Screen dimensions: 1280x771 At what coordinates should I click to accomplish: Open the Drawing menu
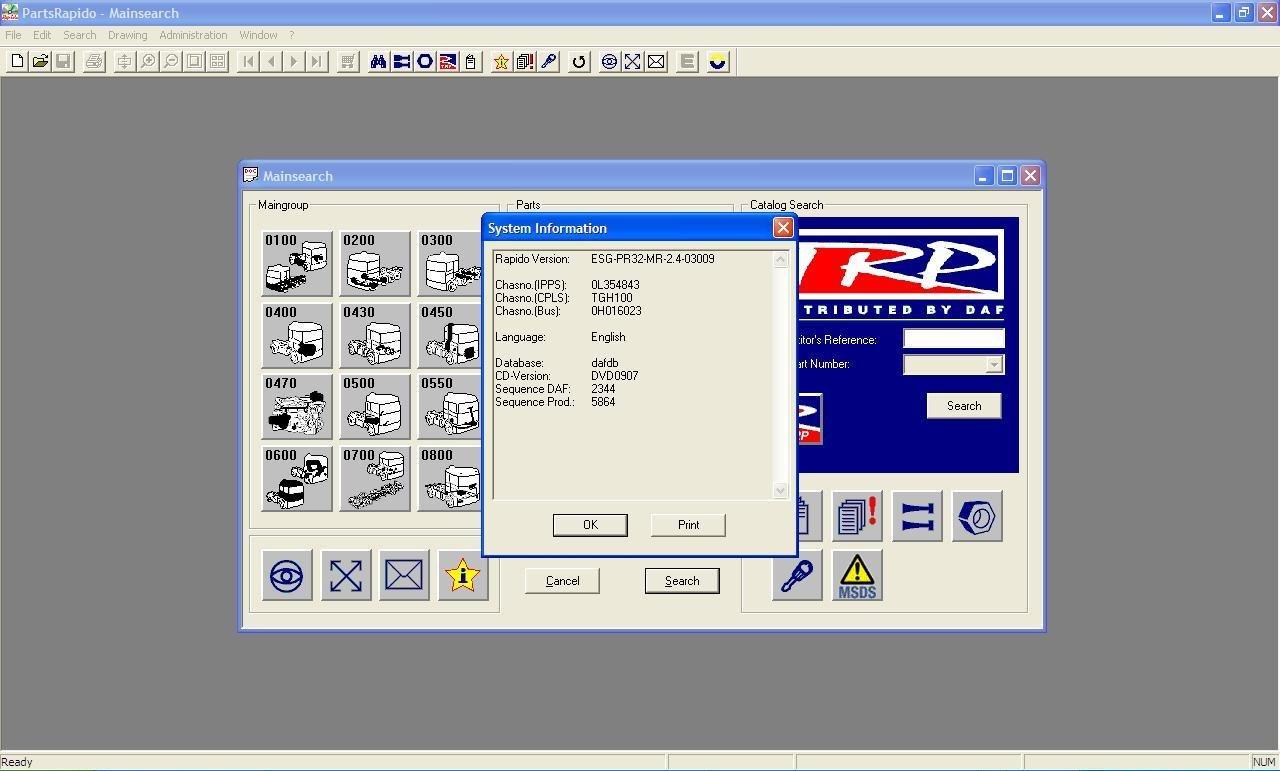127,35
